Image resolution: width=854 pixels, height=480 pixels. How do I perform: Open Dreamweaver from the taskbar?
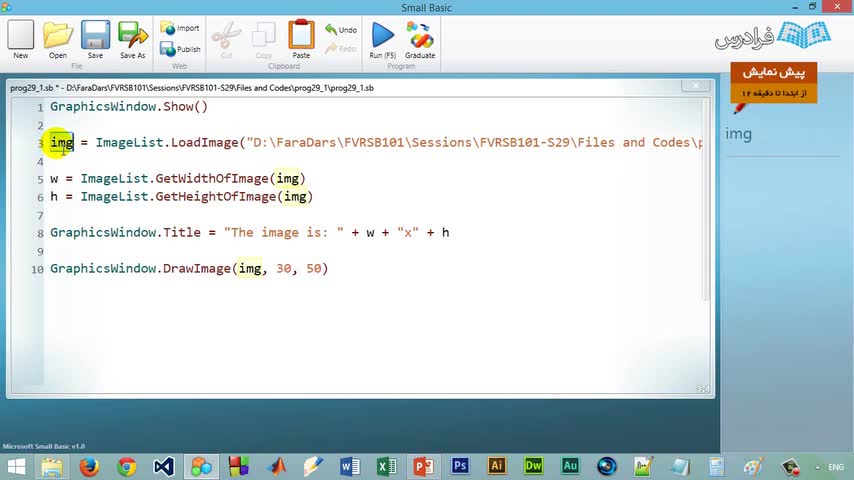[533, 466]
